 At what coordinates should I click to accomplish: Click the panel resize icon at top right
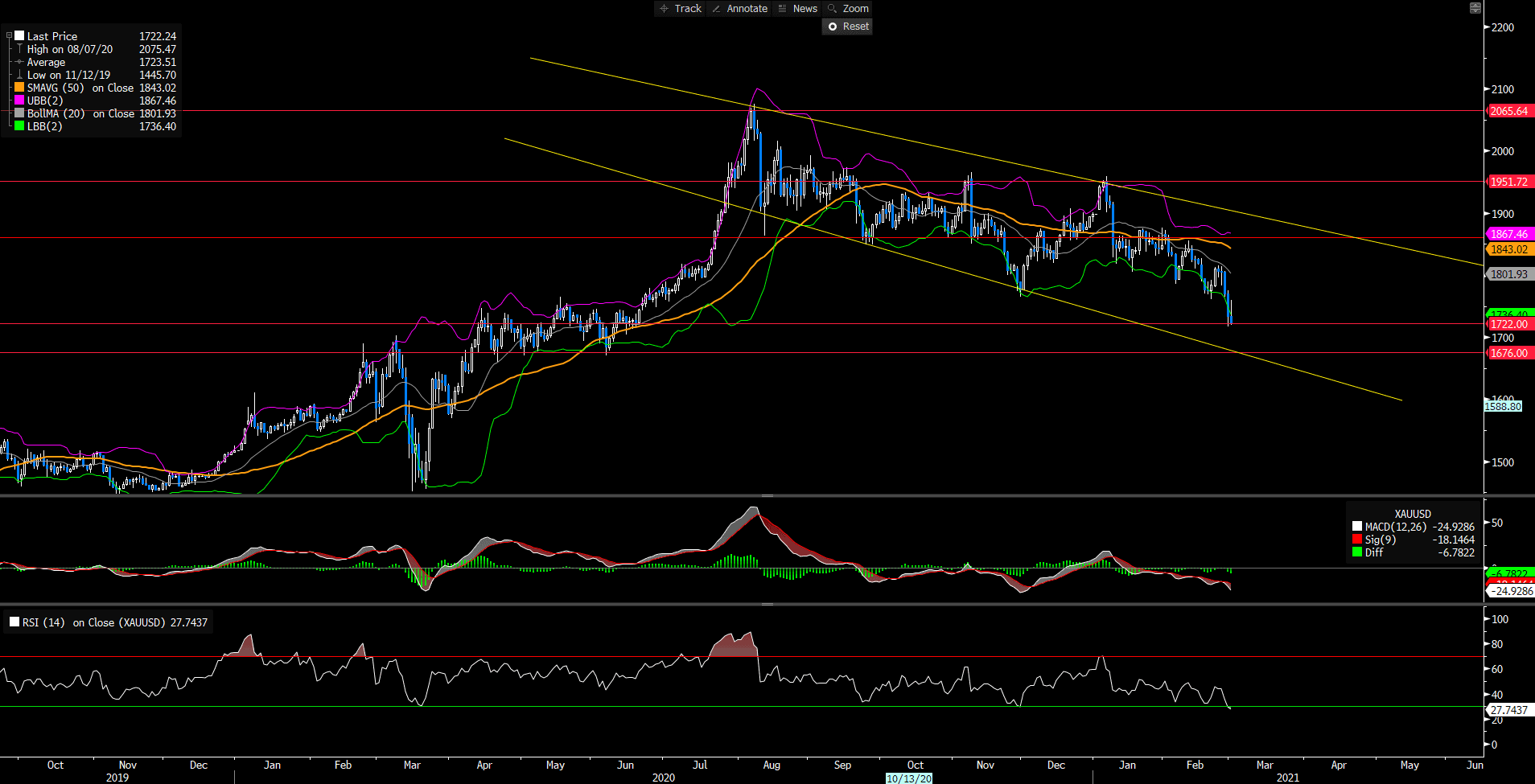tap(1475, 8)
